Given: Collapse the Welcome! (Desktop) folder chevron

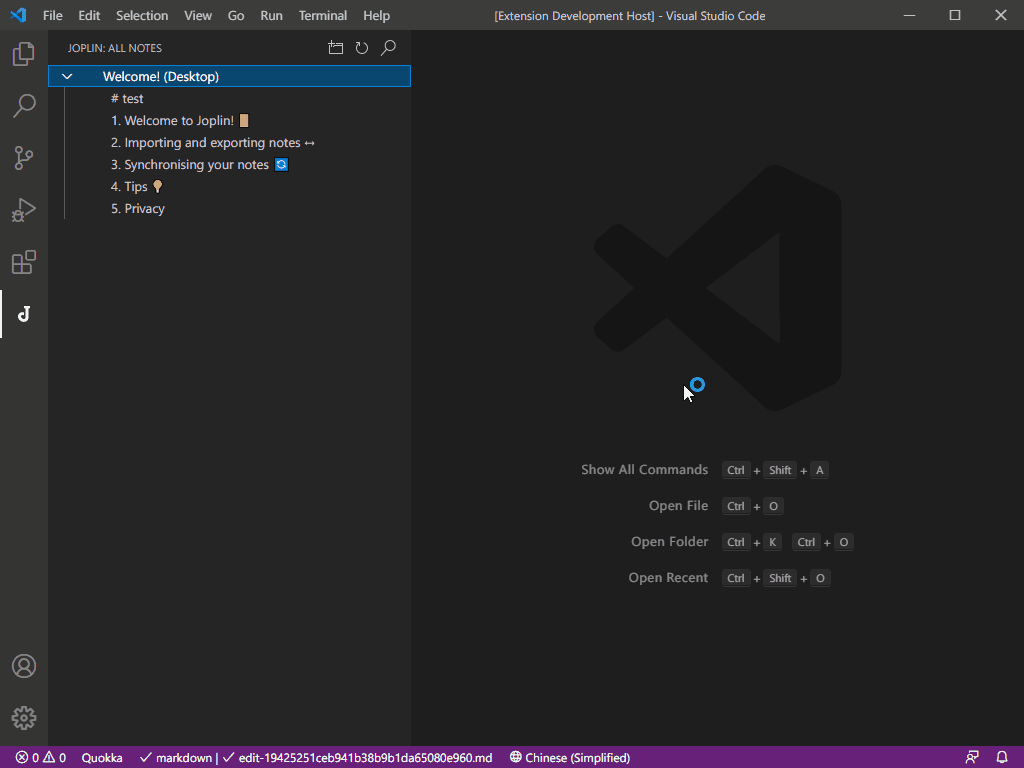Looking at the screenshot, I should pyautogui.click(x=67, y=76).
